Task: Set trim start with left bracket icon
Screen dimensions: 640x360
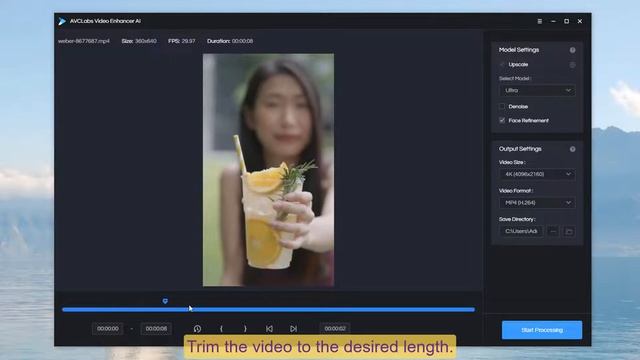Action: tap(221, 329)
